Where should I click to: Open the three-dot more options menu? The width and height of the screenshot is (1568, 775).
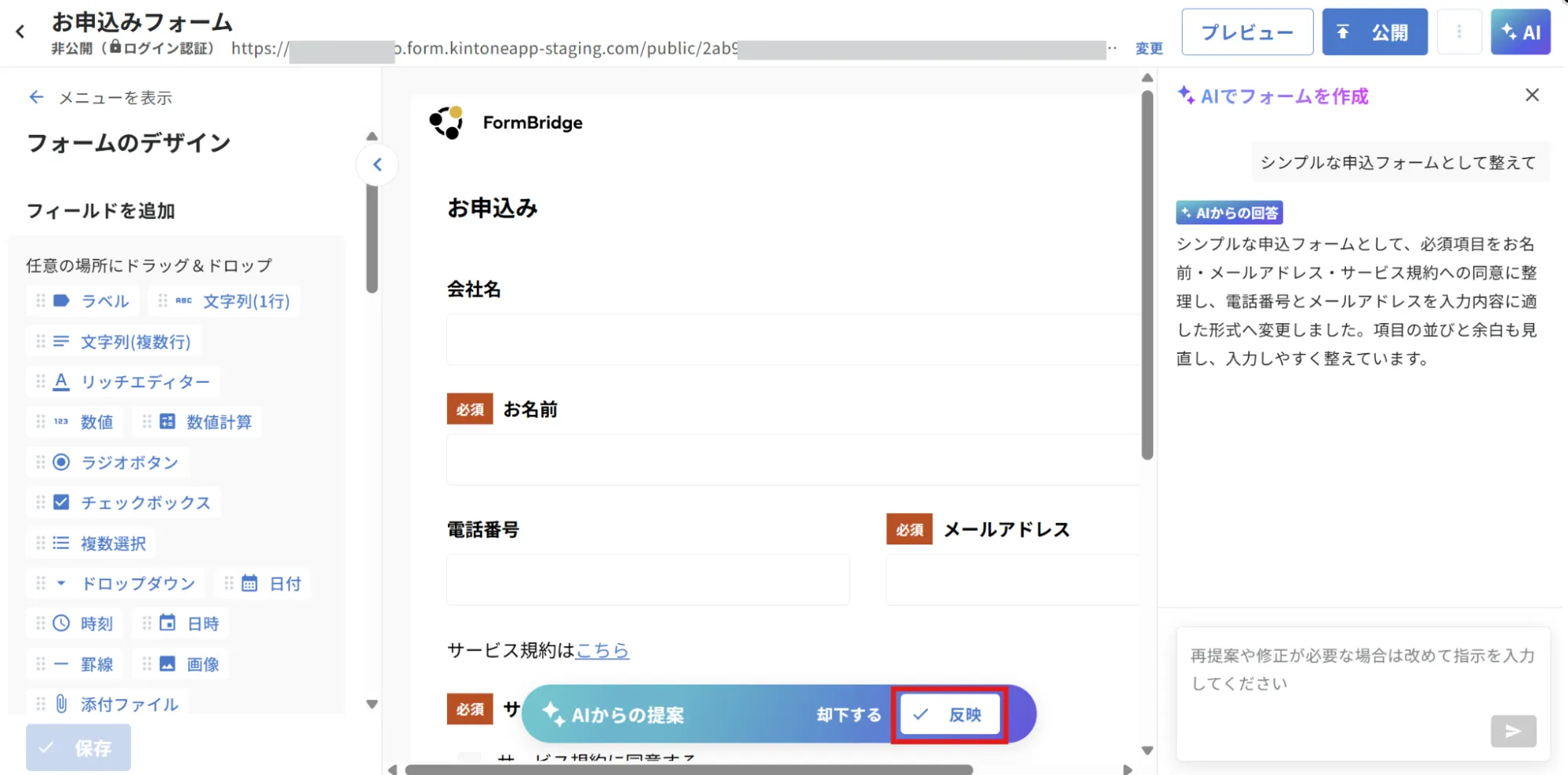tap(1459, 32)
